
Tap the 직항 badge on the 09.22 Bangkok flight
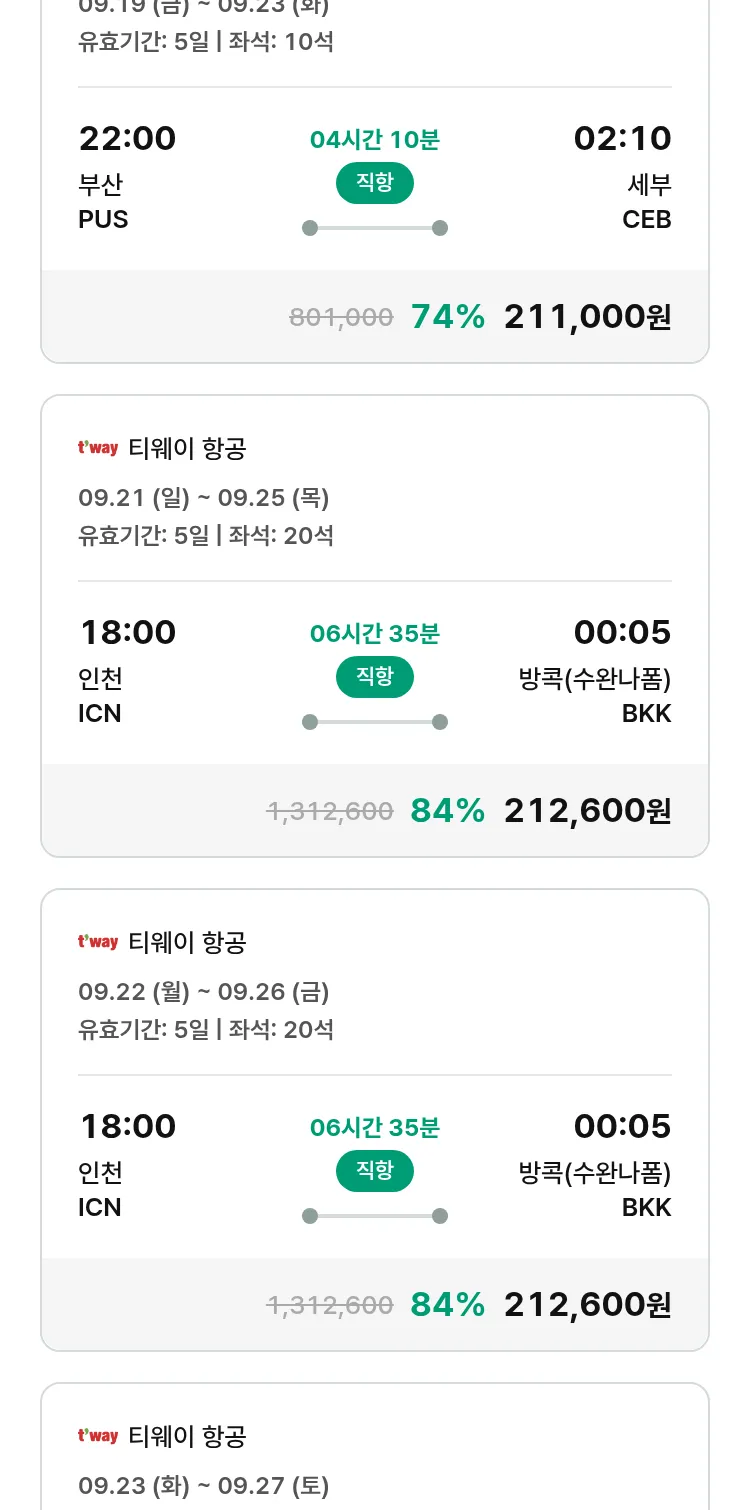(x=374, y=1170)
